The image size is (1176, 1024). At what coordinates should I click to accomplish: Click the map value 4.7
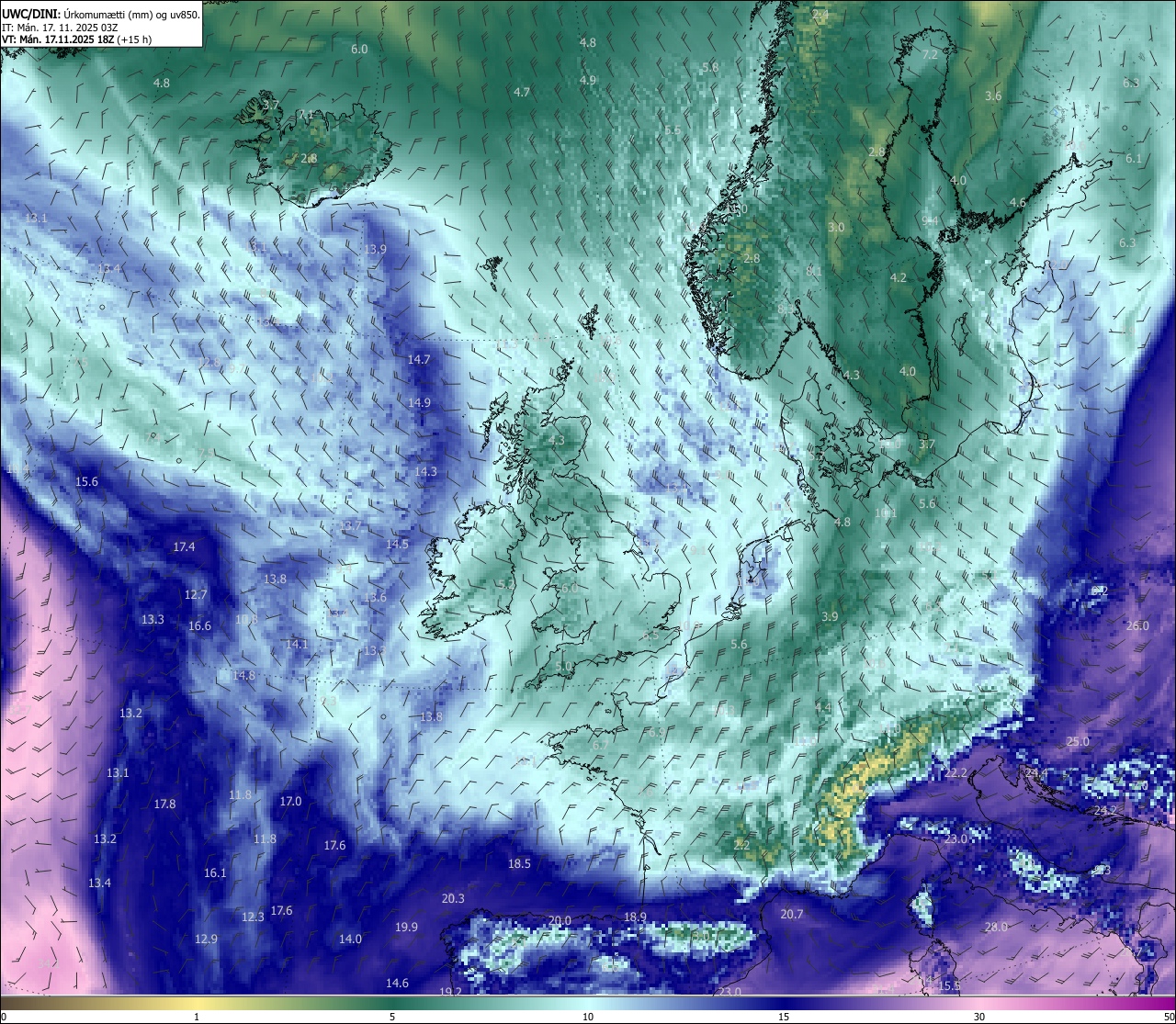pos(522,92)
